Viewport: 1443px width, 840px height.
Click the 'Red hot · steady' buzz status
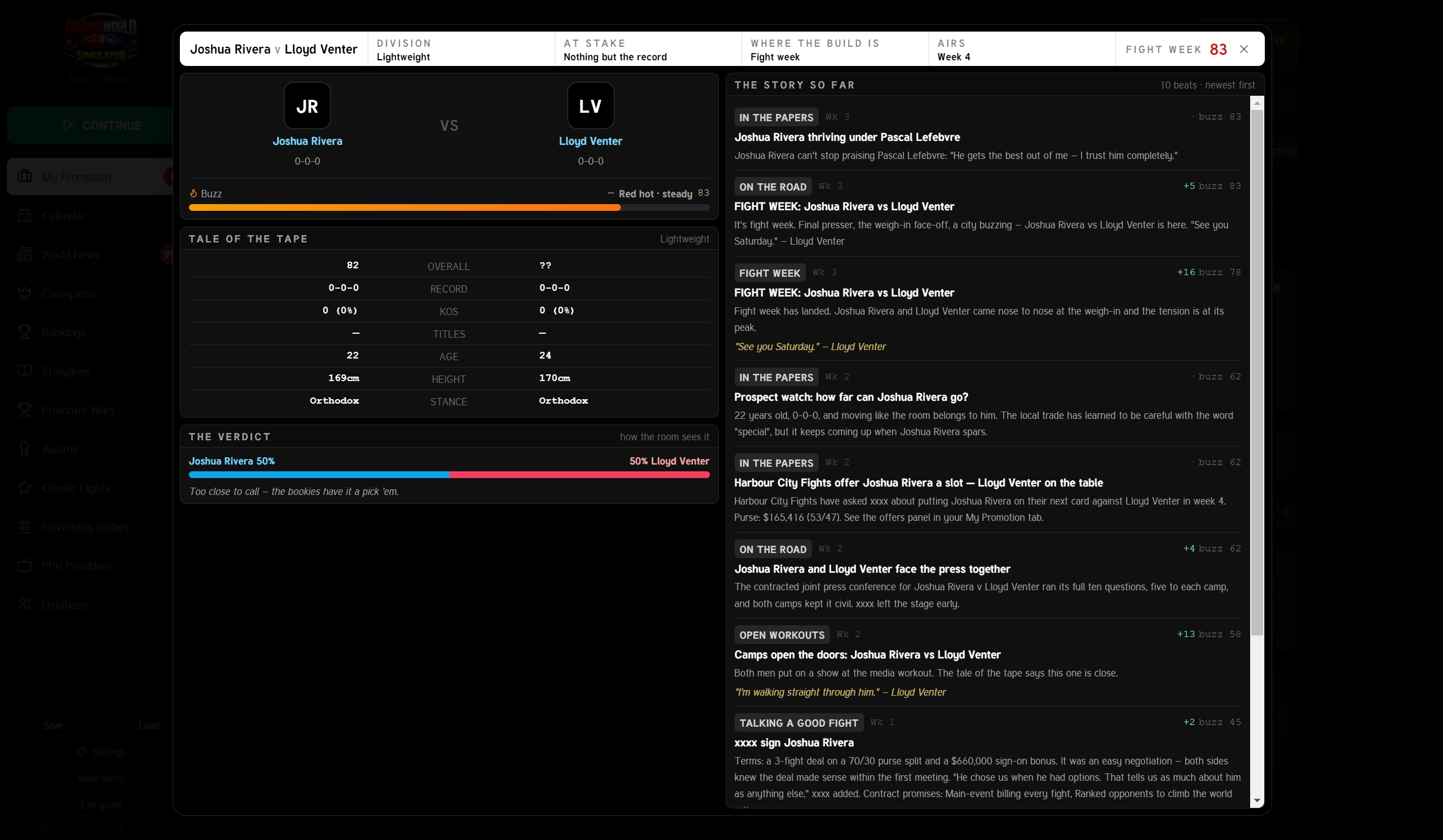tap(655, 194)
